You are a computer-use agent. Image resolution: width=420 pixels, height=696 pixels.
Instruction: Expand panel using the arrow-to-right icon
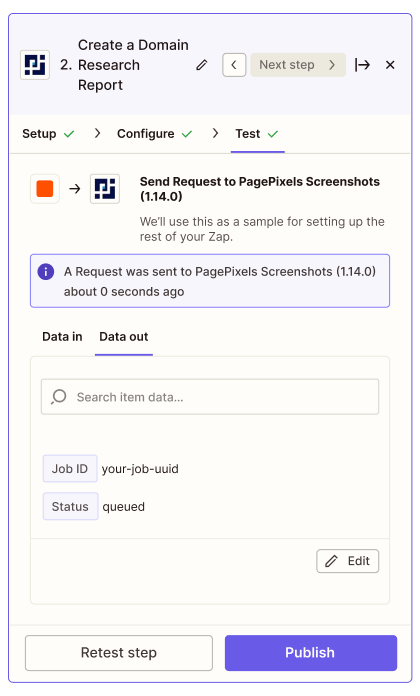pos(362,65)
